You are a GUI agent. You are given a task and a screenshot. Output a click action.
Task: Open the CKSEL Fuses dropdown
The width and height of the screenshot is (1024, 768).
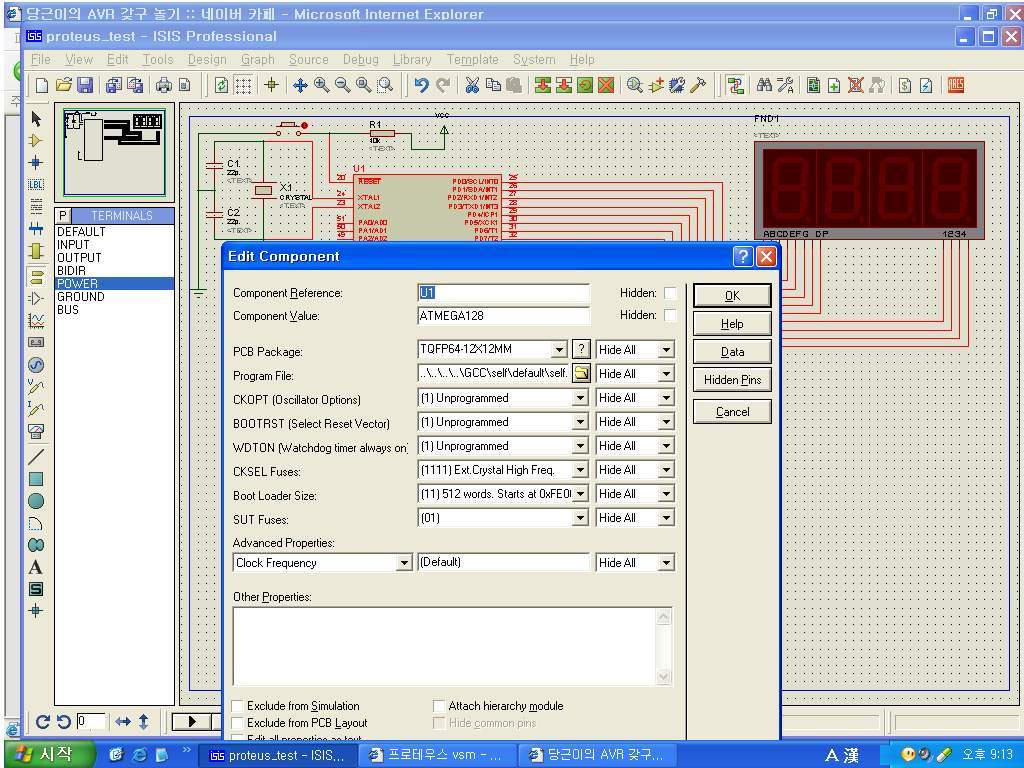(579, 470)
